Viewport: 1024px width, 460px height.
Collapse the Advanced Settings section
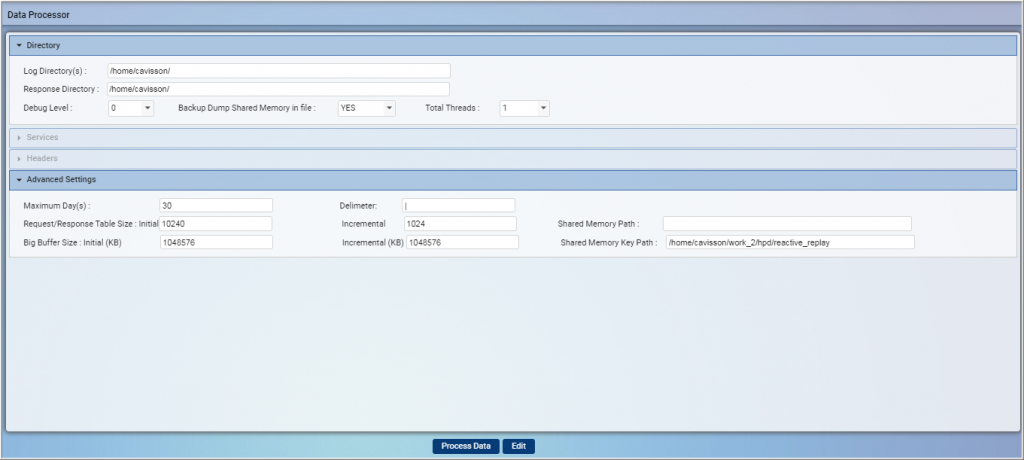19,180
